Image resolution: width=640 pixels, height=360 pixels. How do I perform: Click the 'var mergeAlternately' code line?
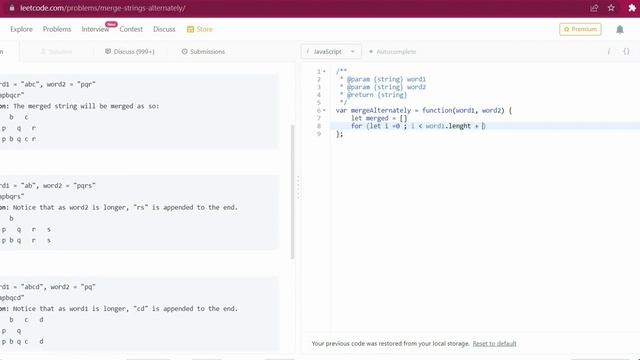[424, 111]
